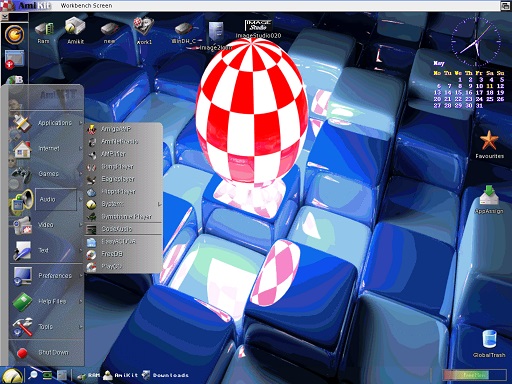This screenshot has width=512, height=384.
Task: Click the screen depth gadget on the title bar
Action: pos(505,6)
